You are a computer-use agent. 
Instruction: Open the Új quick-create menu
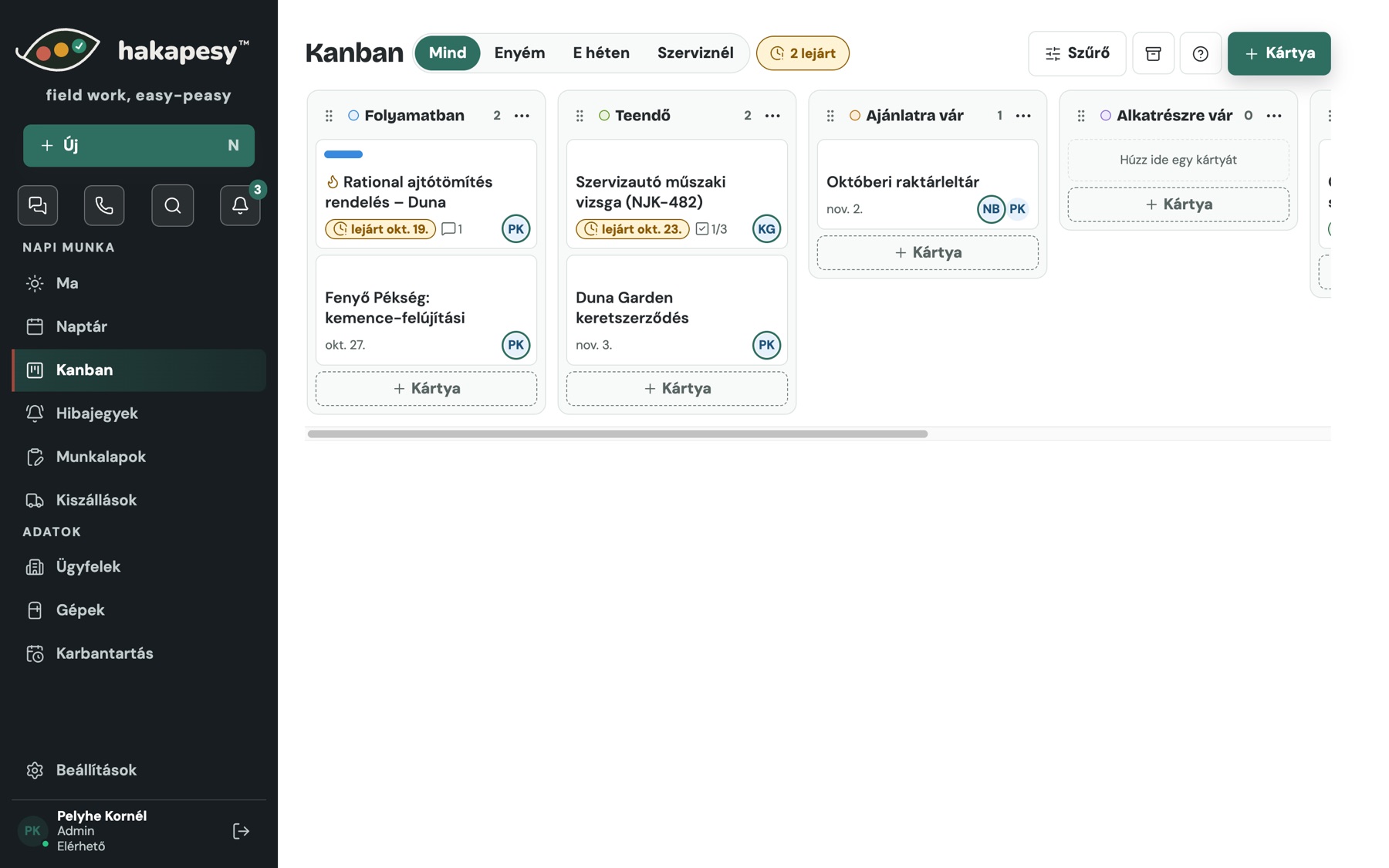pos(139,145)
